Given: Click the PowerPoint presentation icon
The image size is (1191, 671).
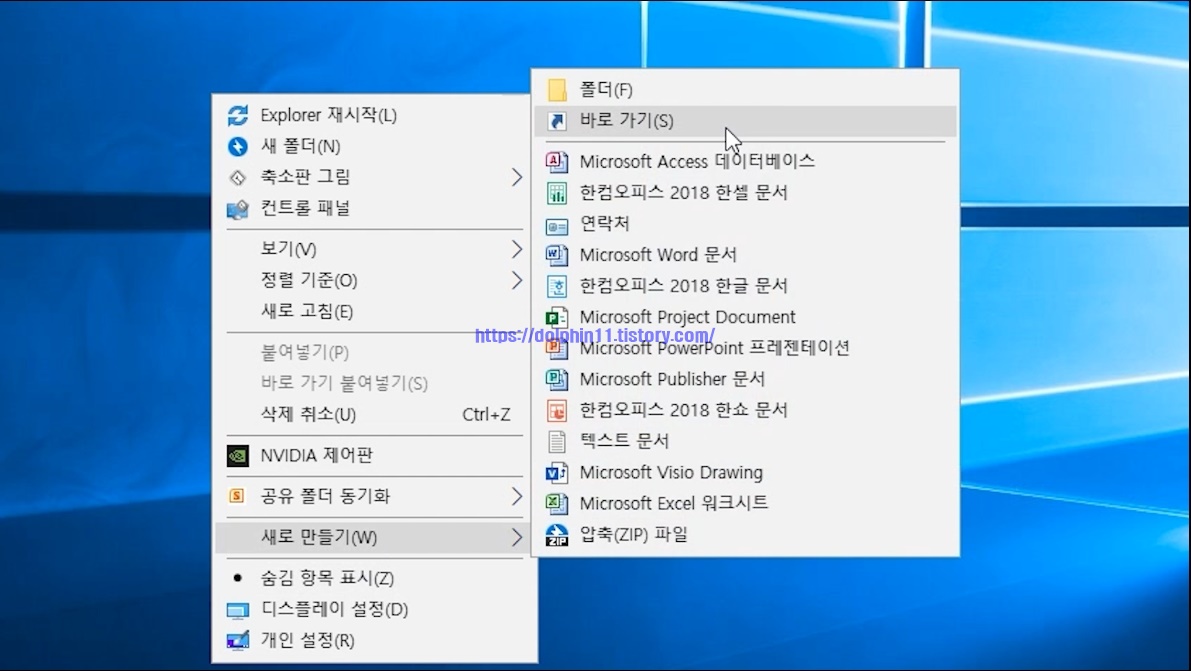Looking at the screenshot, I should click(x=557, y=350).
